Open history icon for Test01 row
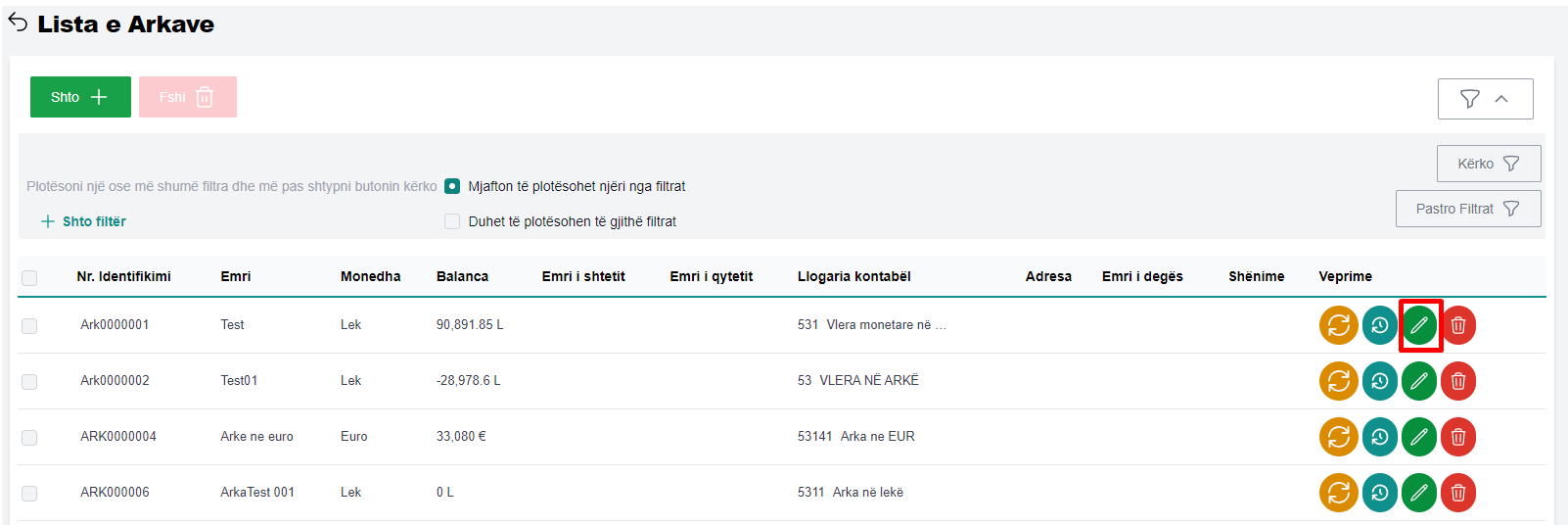This screenshot has width=1568, height=525. coord(1379,381)
